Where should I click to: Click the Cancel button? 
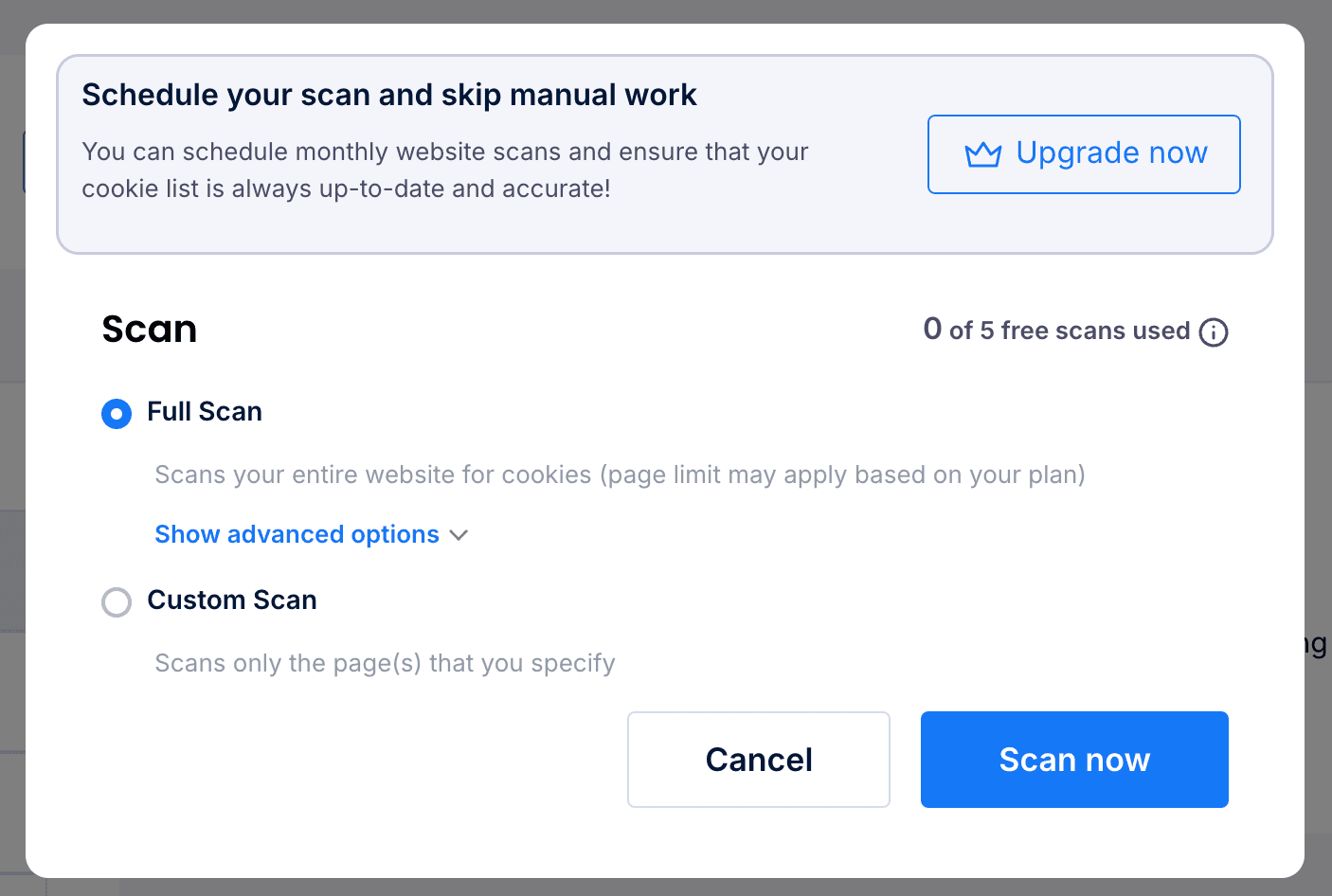click(759, 760)
